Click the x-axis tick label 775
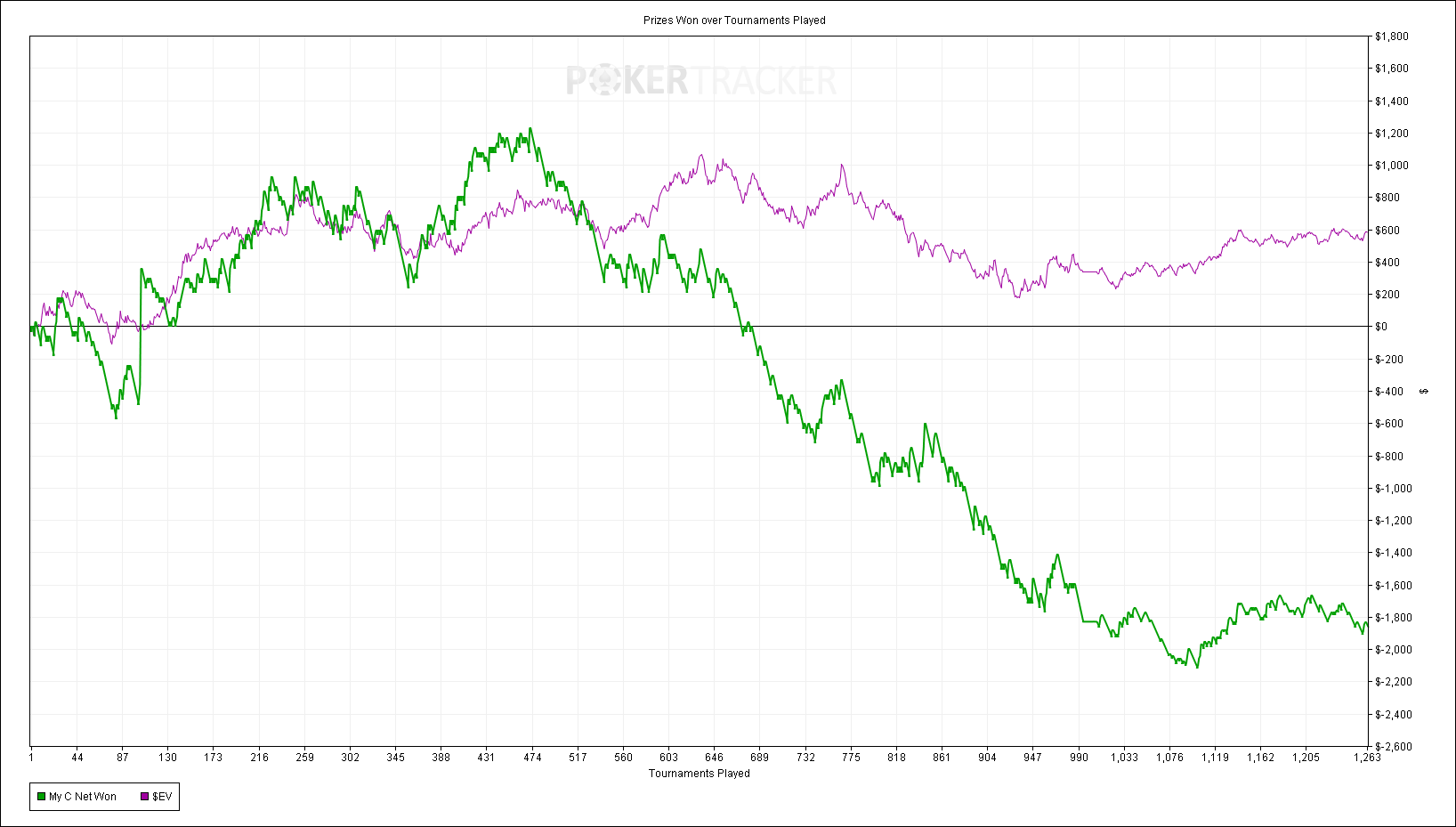 tap(852, 758)
